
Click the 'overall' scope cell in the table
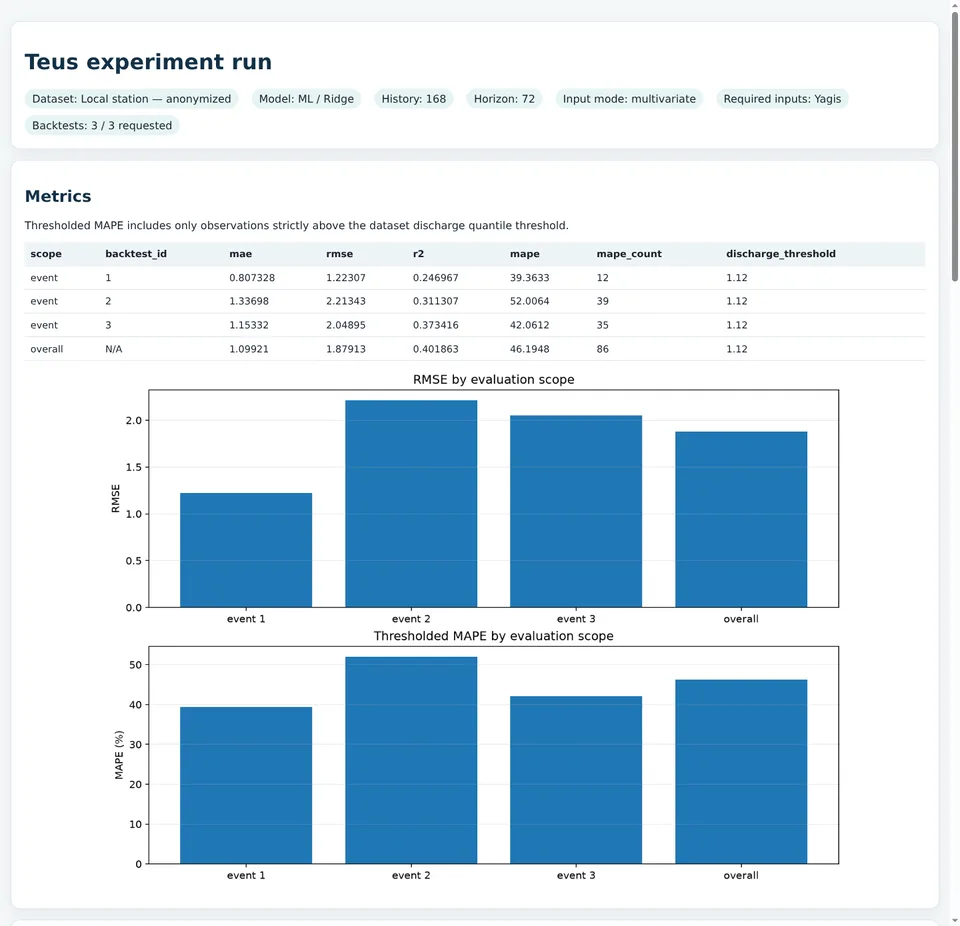point(47,349)
